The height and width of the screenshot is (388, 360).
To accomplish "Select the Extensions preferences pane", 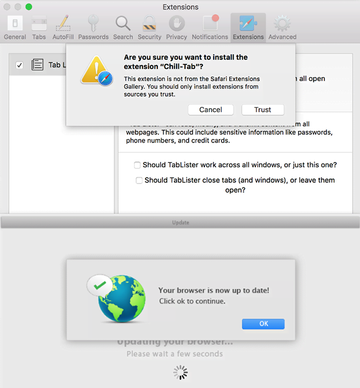I will pos(248,28).
